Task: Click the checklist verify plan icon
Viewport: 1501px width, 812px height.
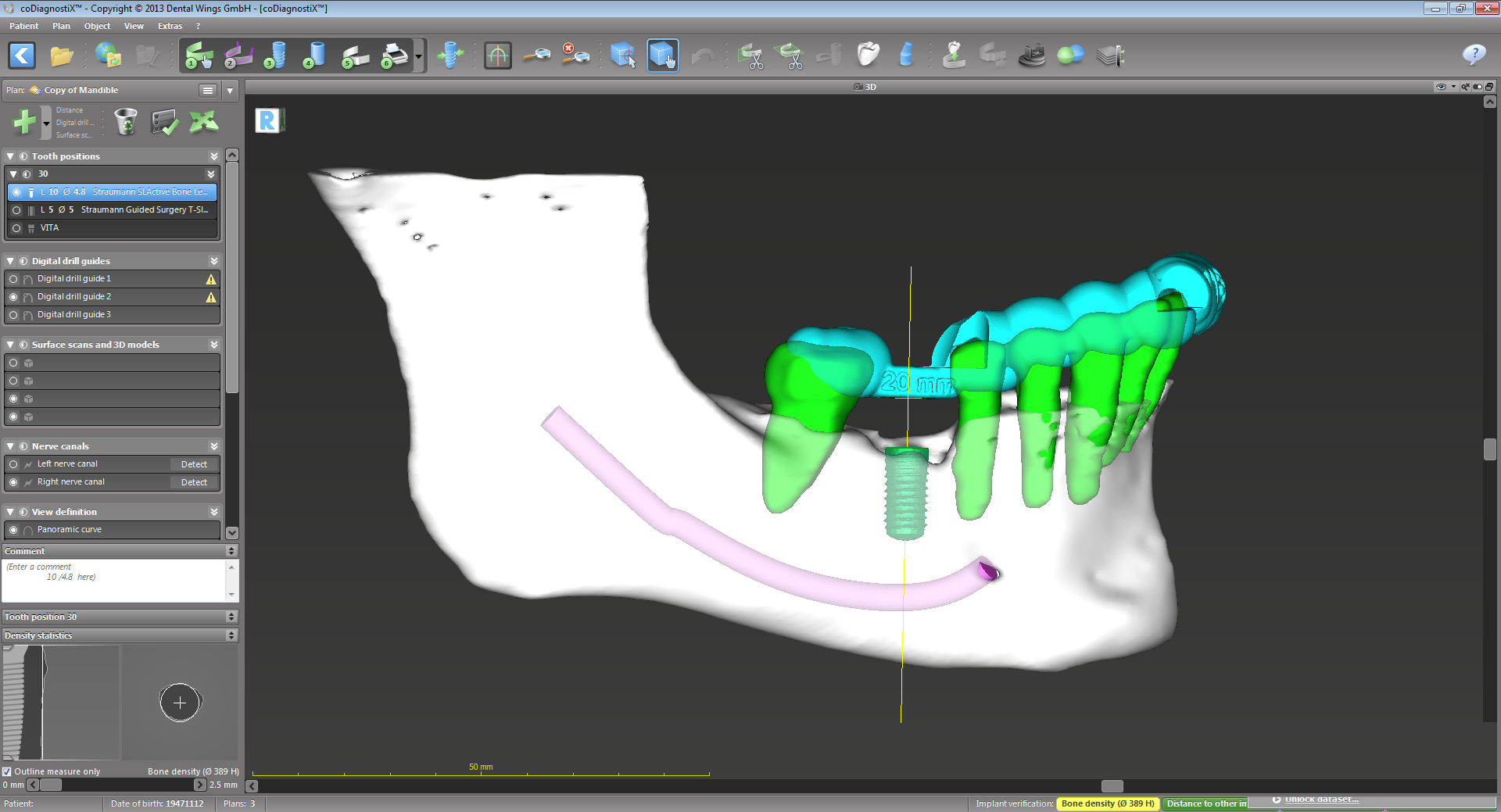Action: point(165,122)
